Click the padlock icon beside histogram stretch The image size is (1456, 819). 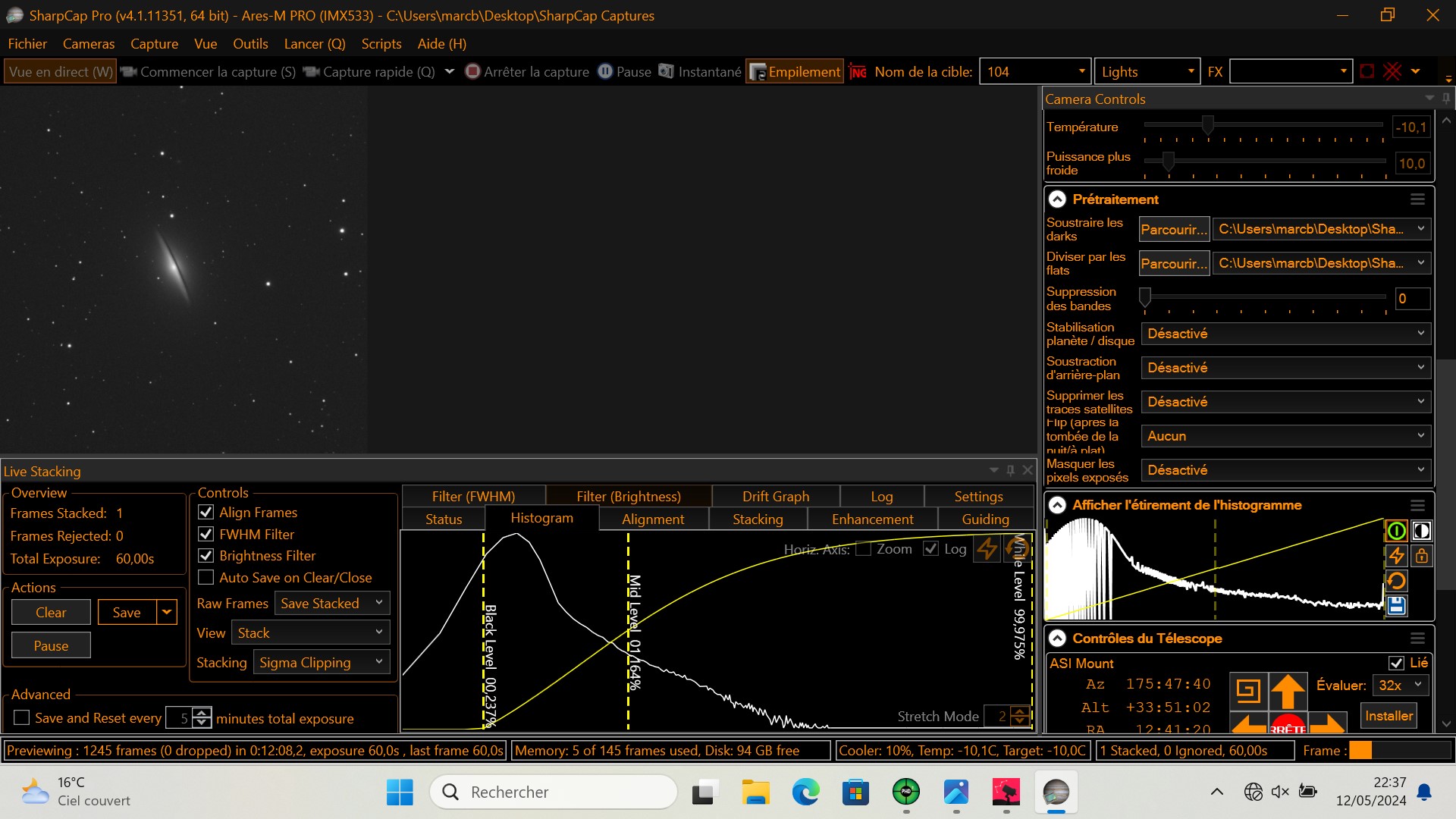tap(1422, 556)
